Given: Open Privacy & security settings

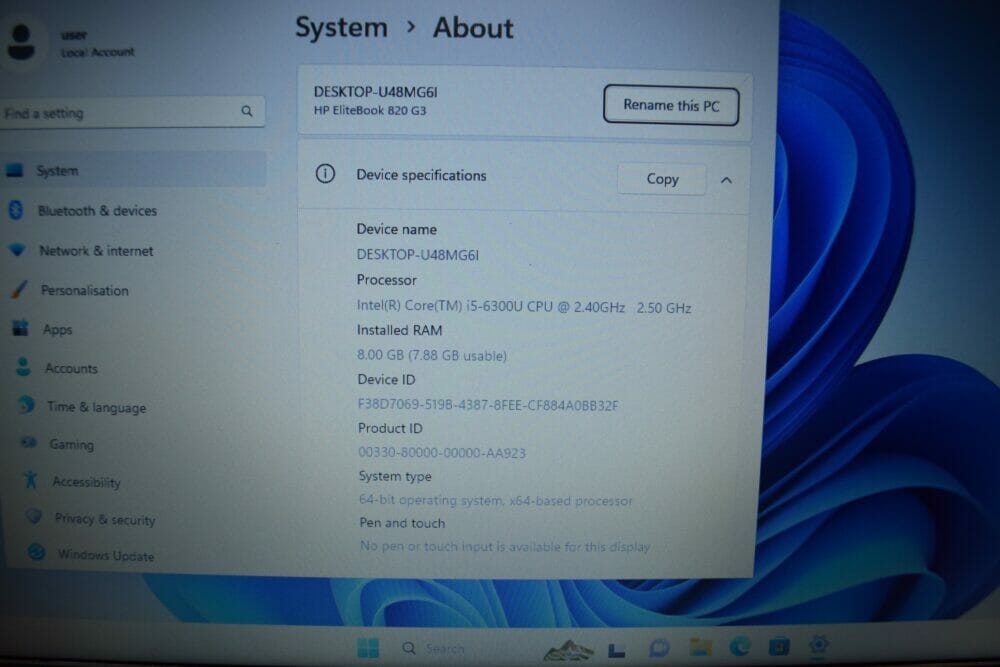Looking at the screenshot, I should [105, 520].
